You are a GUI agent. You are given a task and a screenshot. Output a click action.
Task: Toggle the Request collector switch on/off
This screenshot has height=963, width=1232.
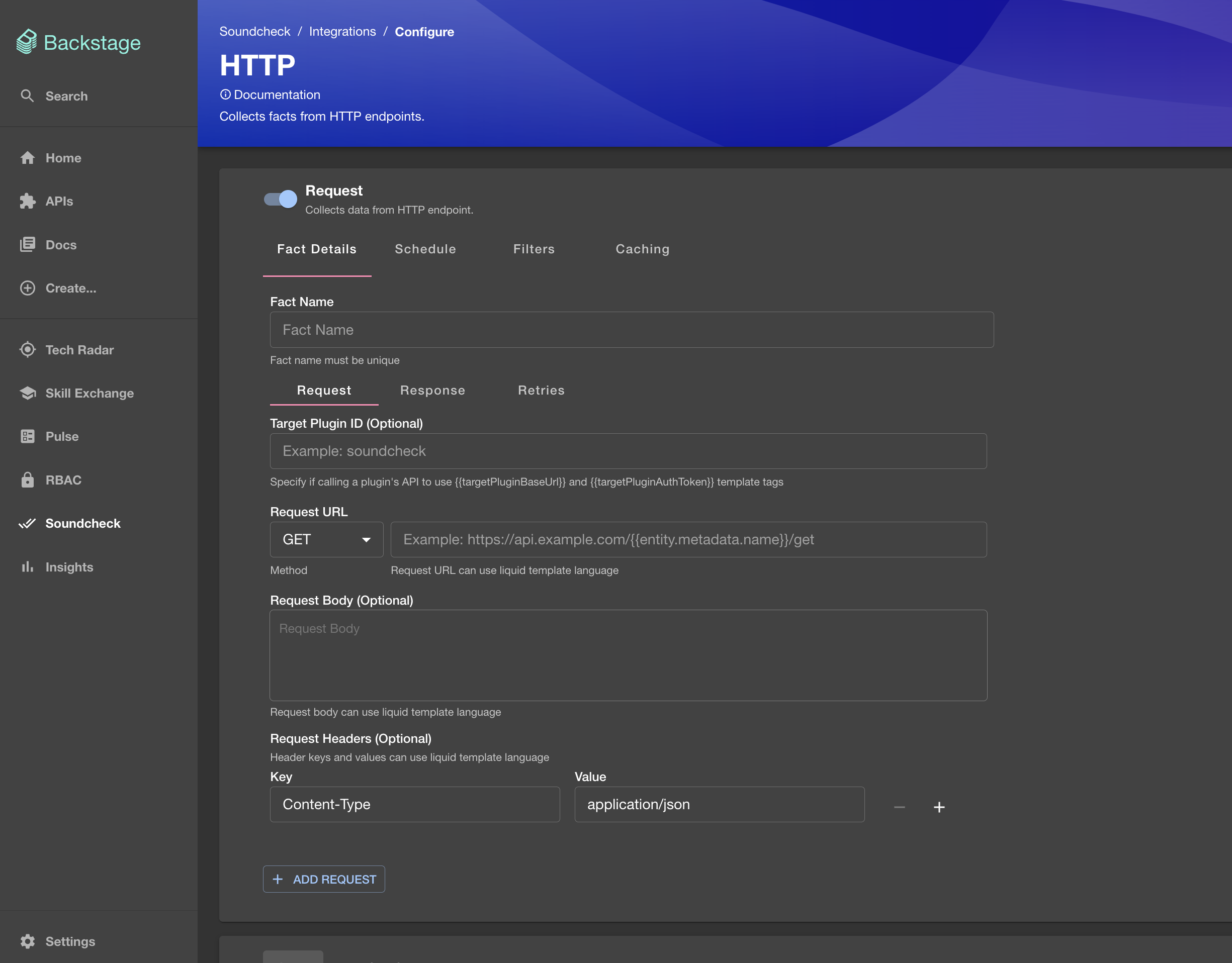281,199
